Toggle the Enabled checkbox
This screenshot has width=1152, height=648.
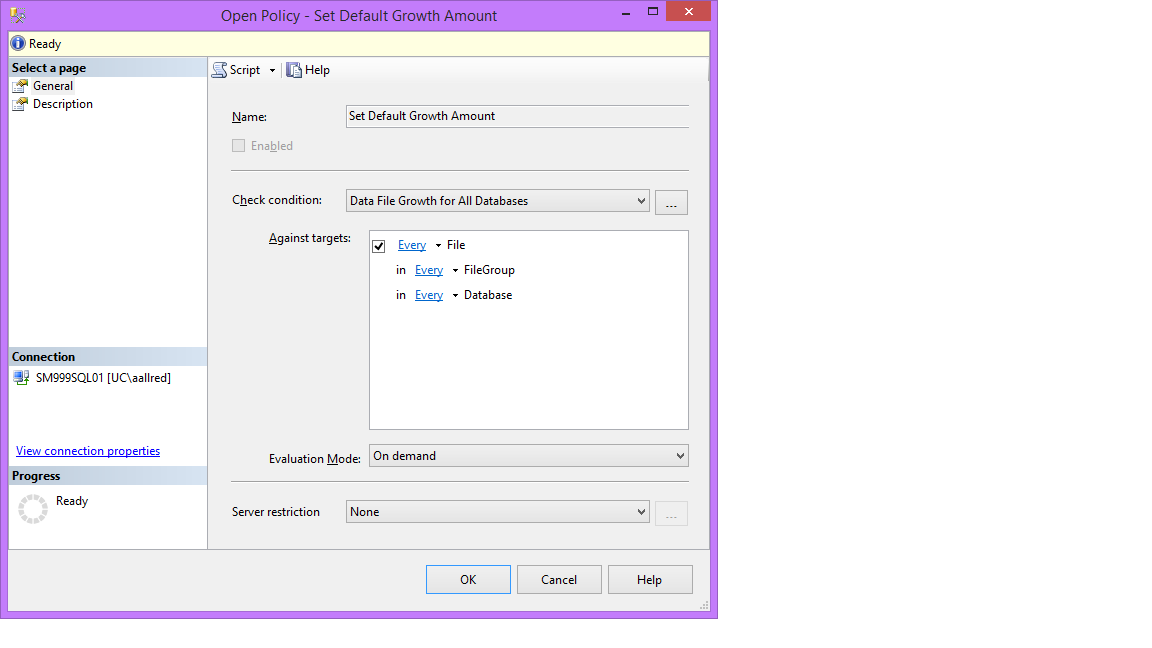click(238, 146)
